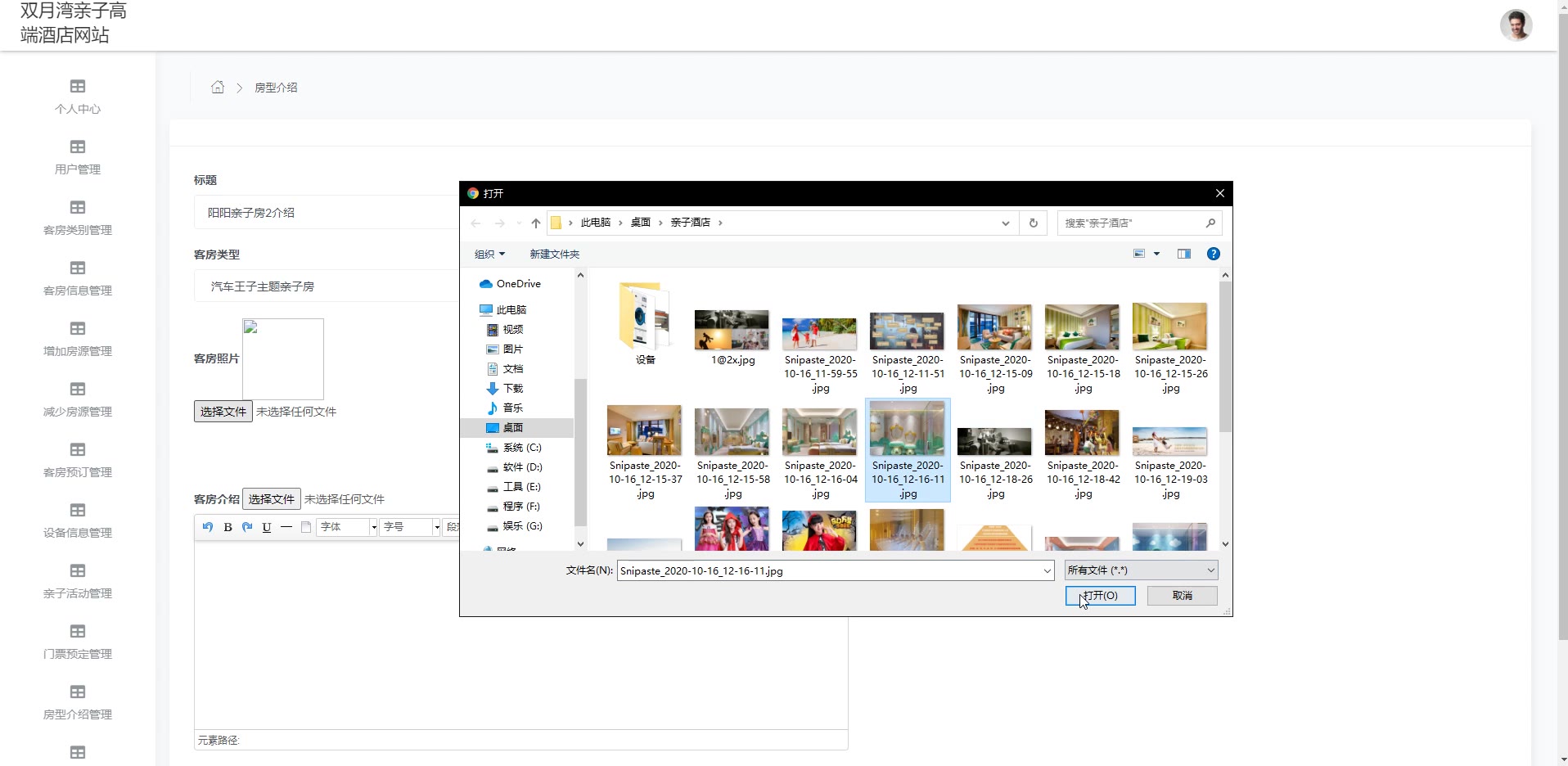Click the user avatar at top right
The image size is (1568, 766).
click(x=1516, y=25)
